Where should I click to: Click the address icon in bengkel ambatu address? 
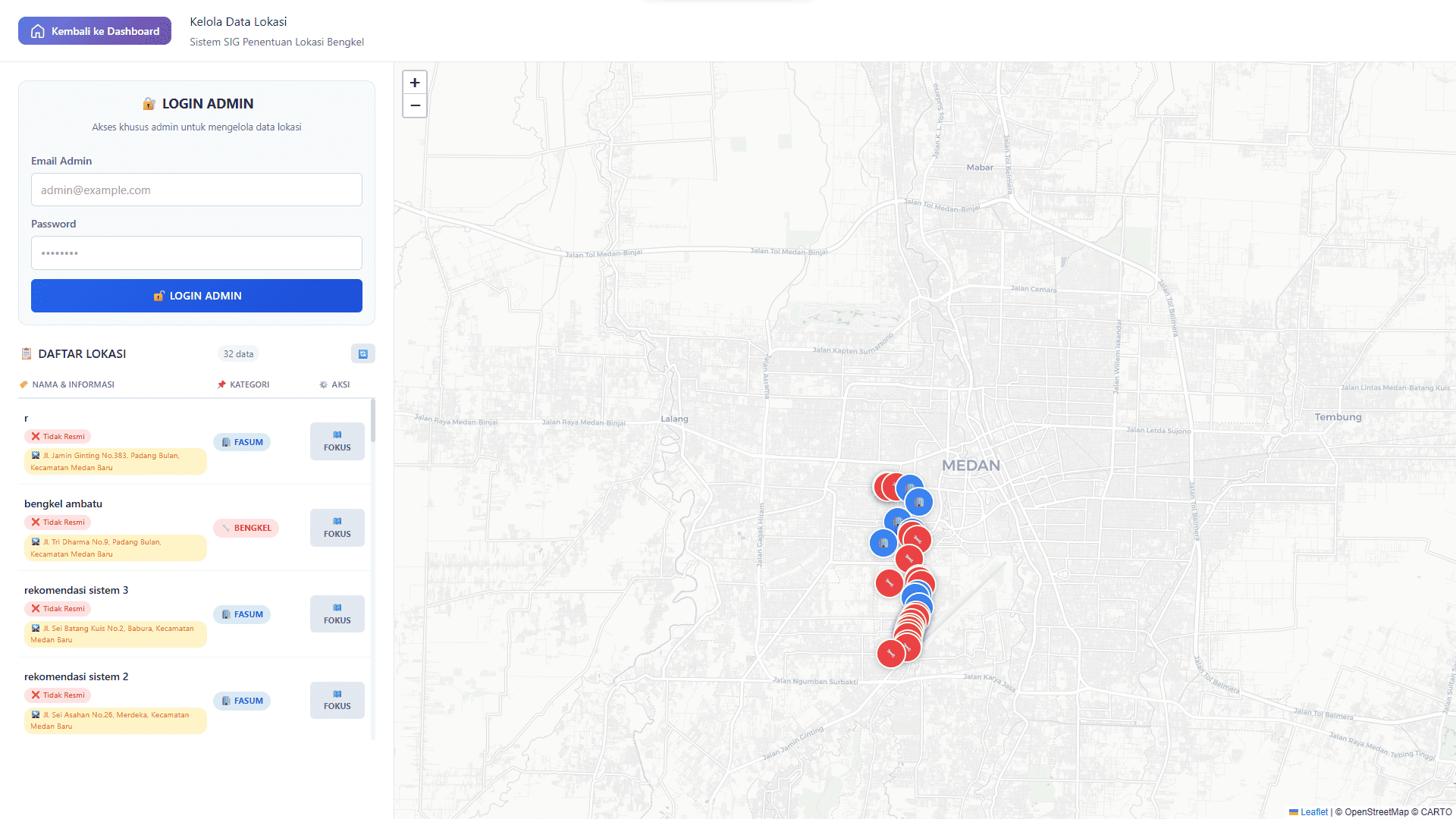pos(36,542)
